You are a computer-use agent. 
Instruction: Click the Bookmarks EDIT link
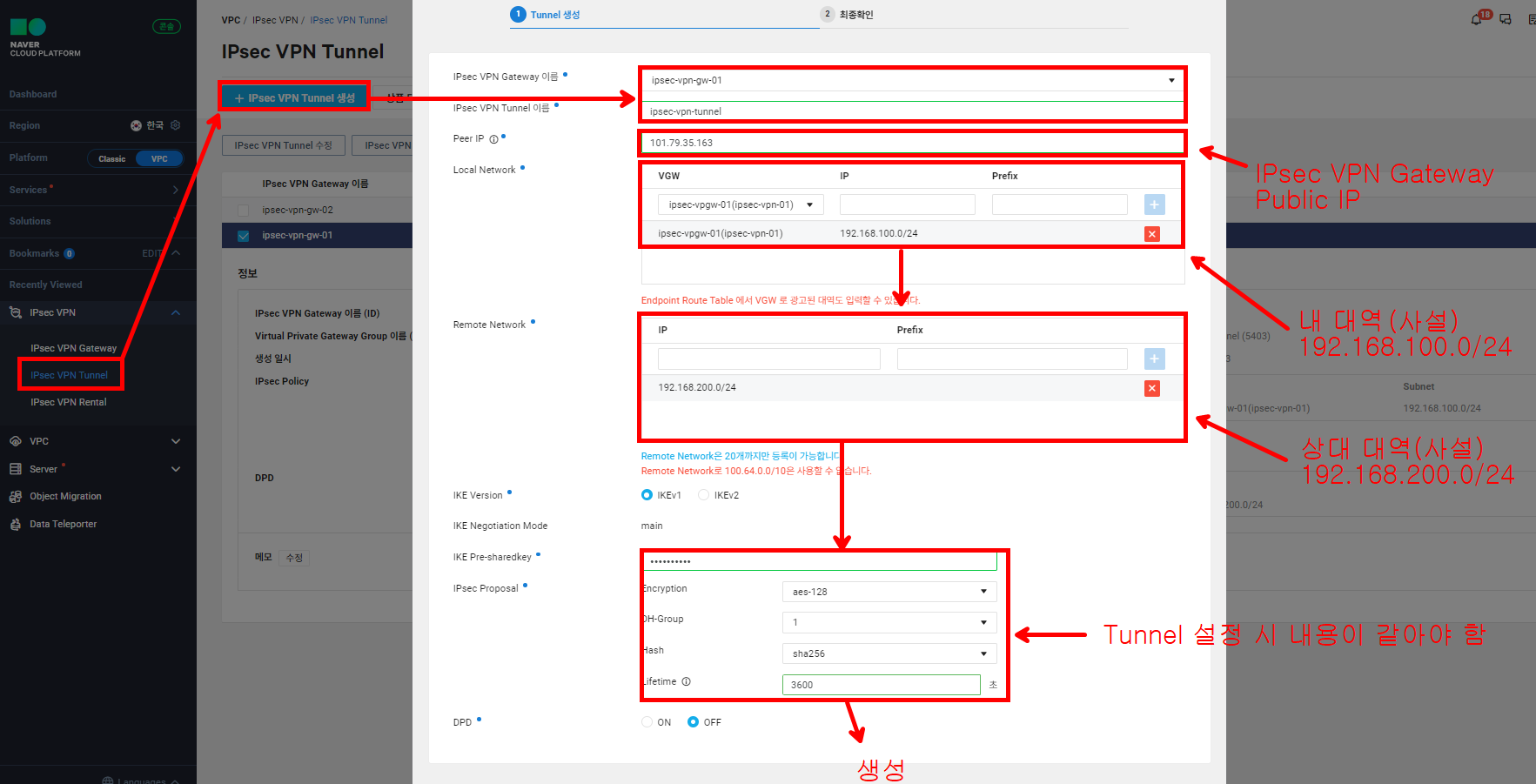pos(152,253)
